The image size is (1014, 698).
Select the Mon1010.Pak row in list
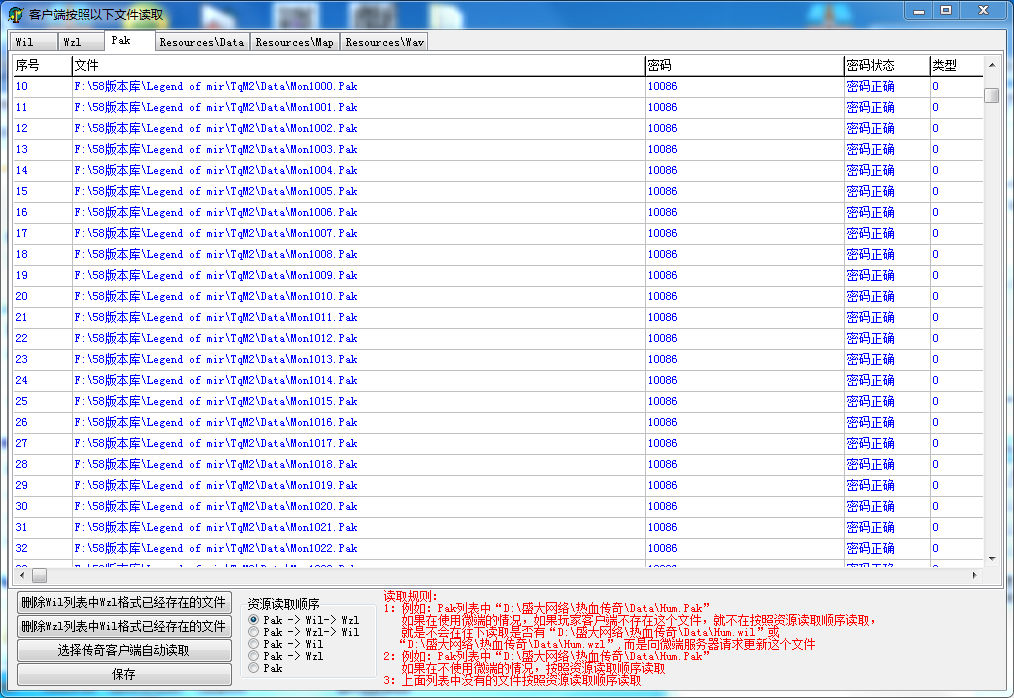(215, 296)
